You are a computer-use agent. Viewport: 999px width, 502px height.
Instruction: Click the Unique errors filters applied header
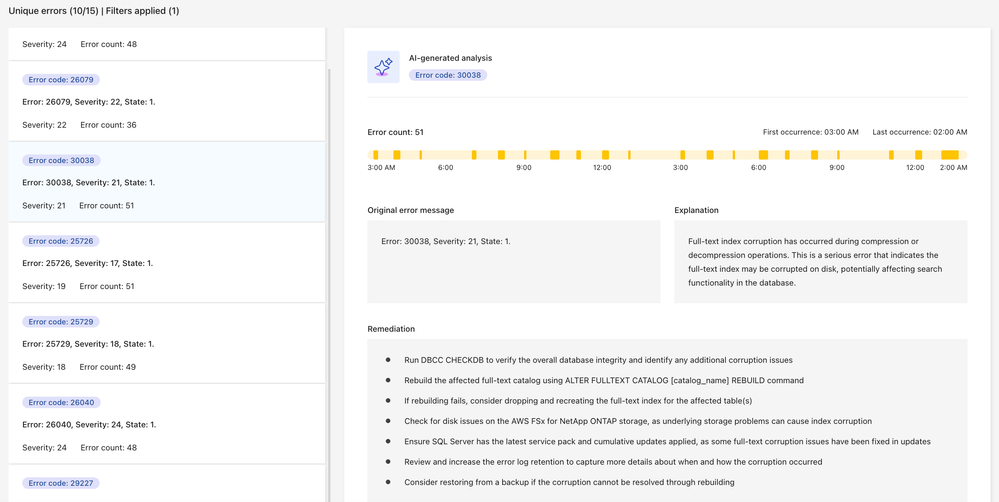[x=94, y=11]
